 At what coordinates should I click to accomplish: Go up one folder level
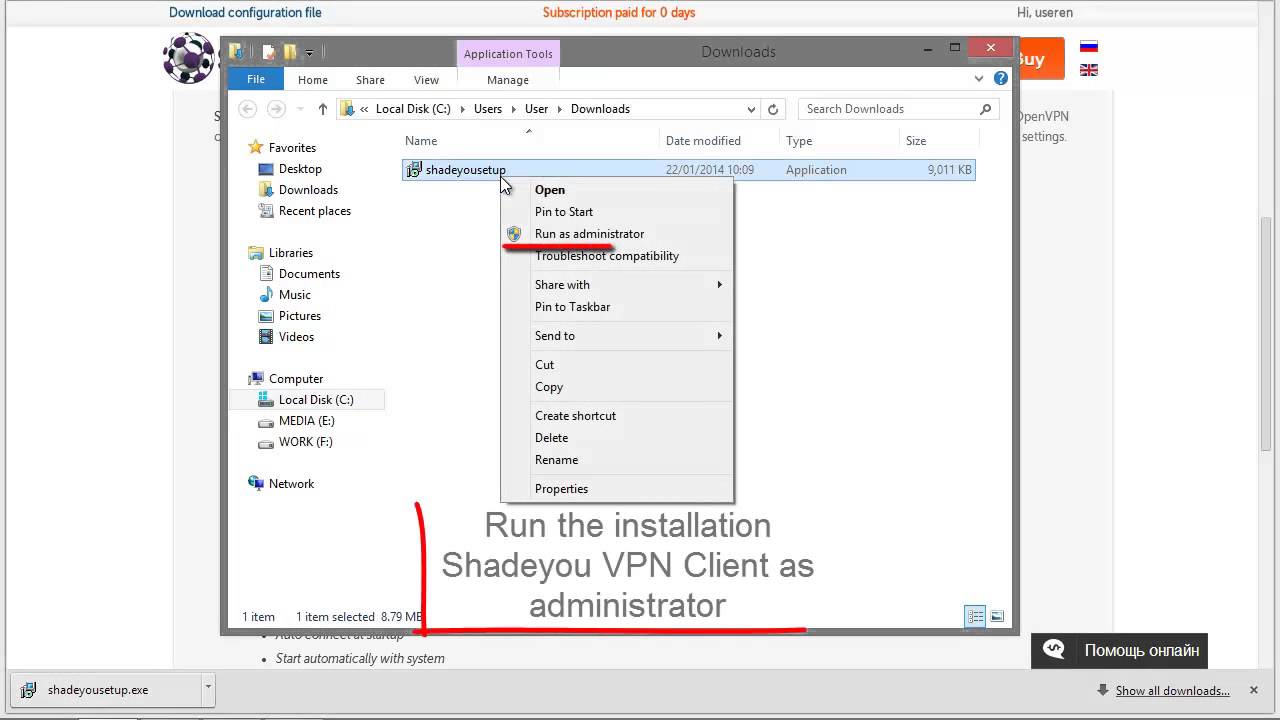coord(322,109)
